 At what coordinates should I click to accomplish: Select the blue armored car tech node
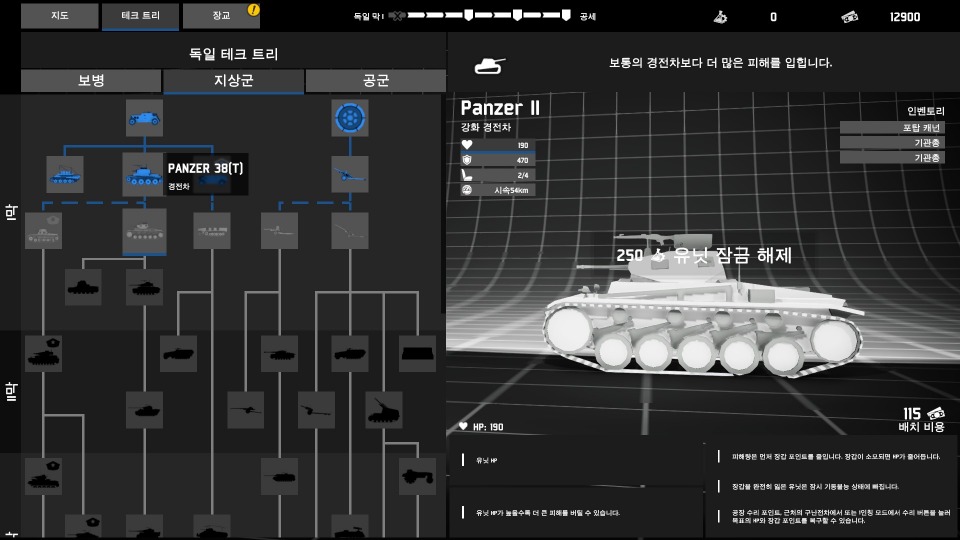tap(144, 118)
